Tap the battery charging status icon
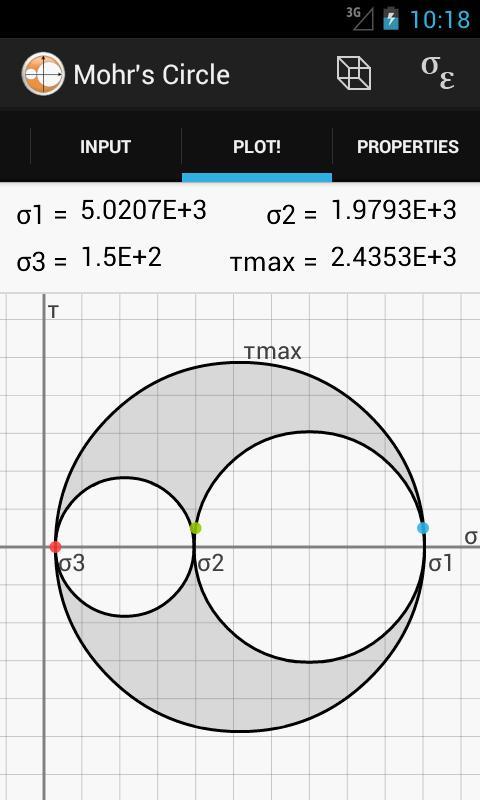 (391, 18)
